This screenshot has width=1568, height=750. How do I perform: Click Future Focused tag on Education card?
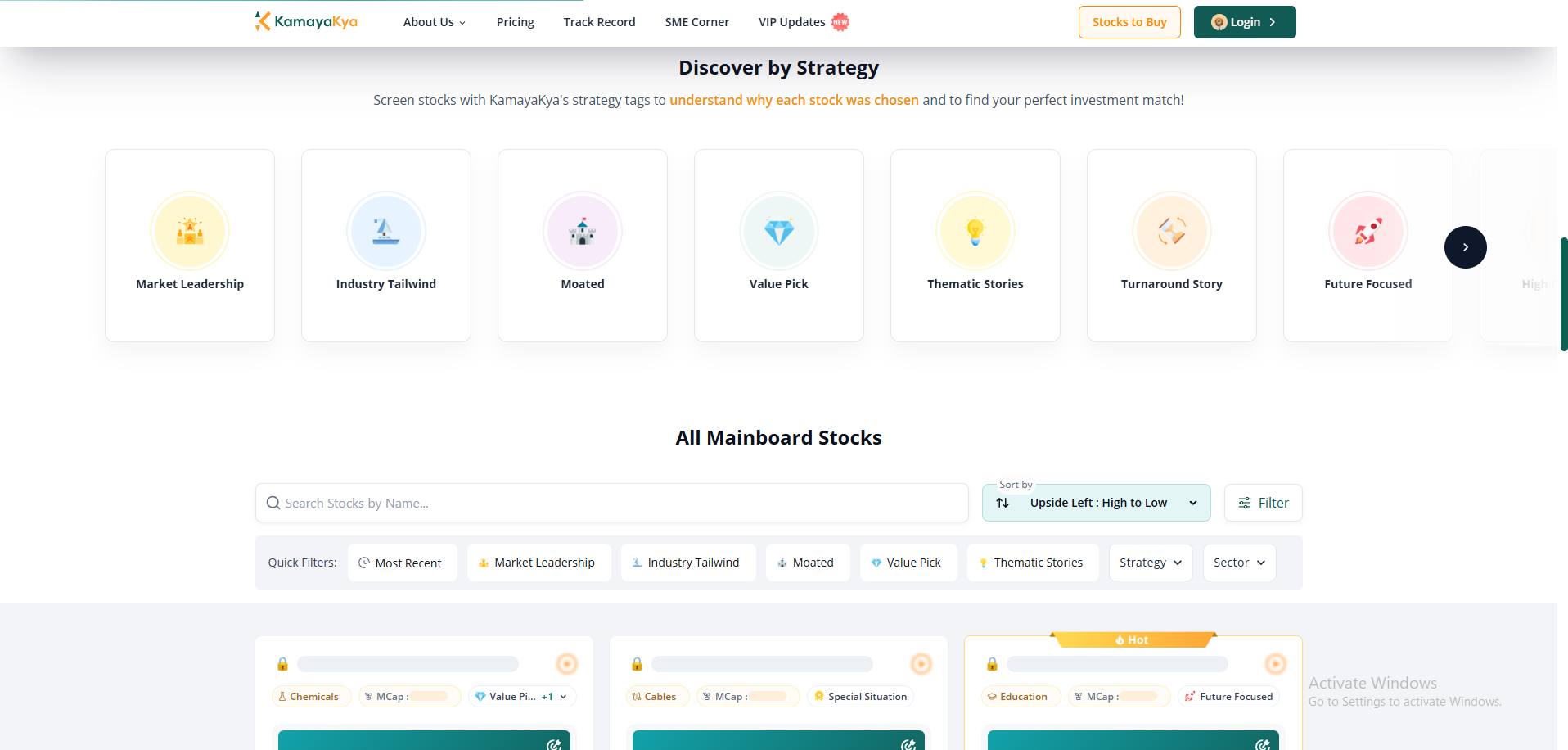tap(1228, 697)
